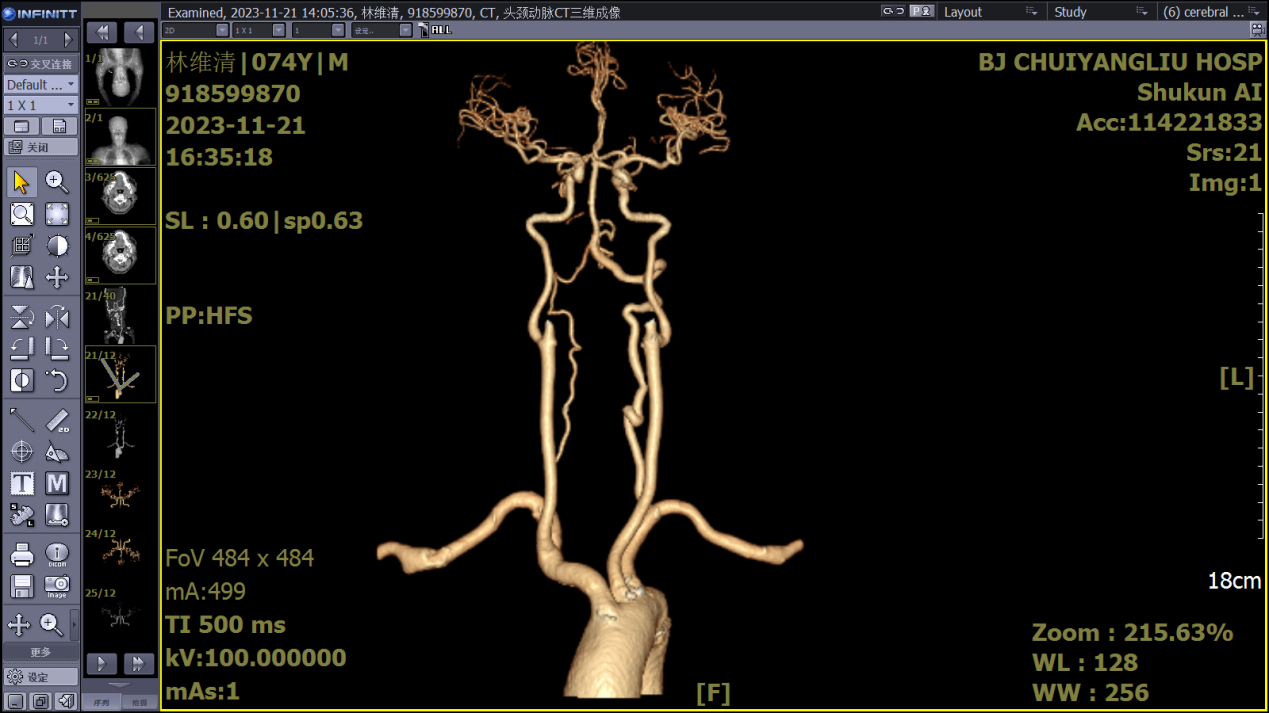
Task: Click the 设定 settings button
Action: point(40,677)
